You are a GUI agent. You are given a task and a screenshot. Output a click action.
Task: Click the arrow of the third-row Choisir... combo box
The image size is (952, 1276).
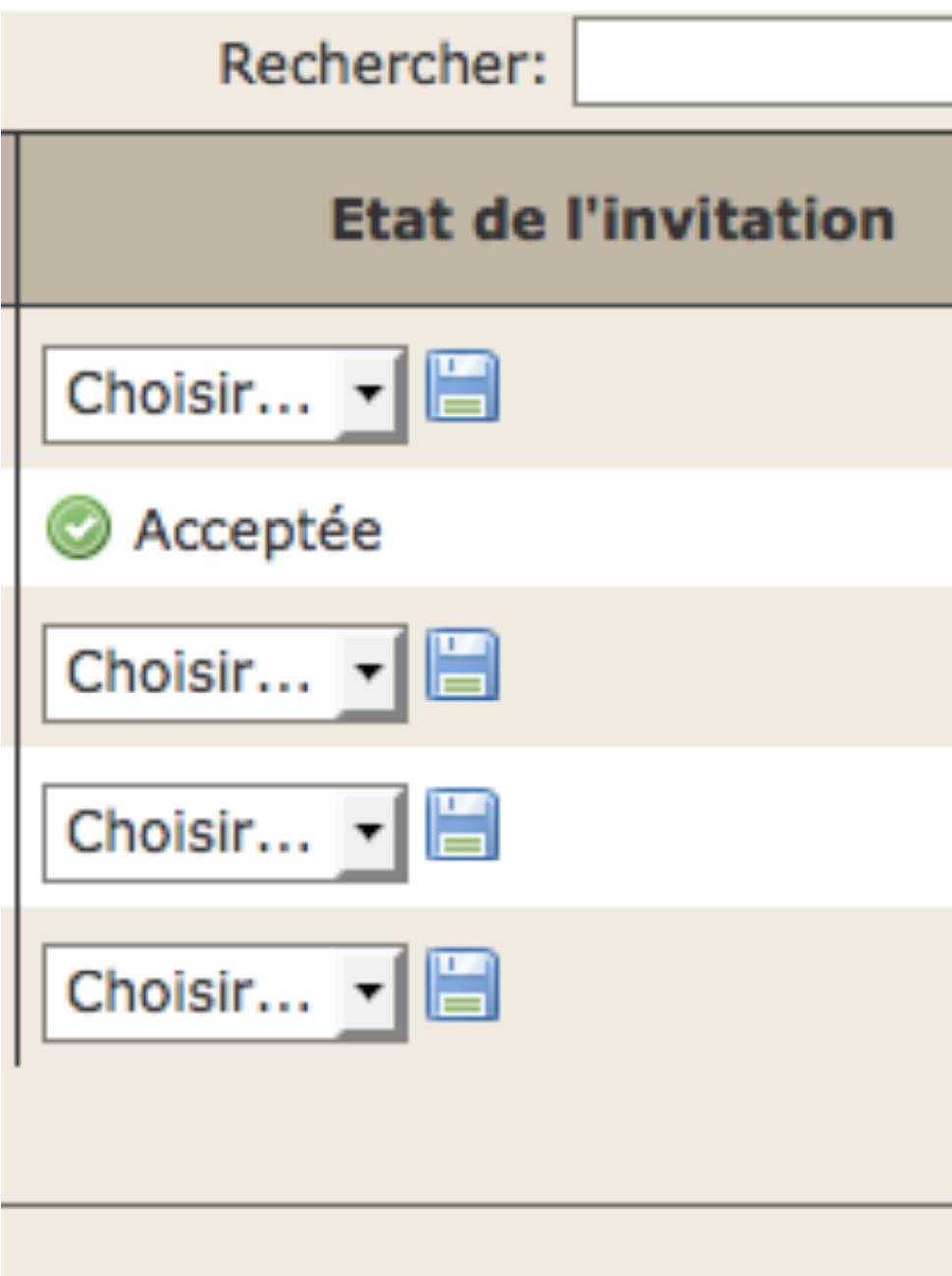[x=368, y=673]
